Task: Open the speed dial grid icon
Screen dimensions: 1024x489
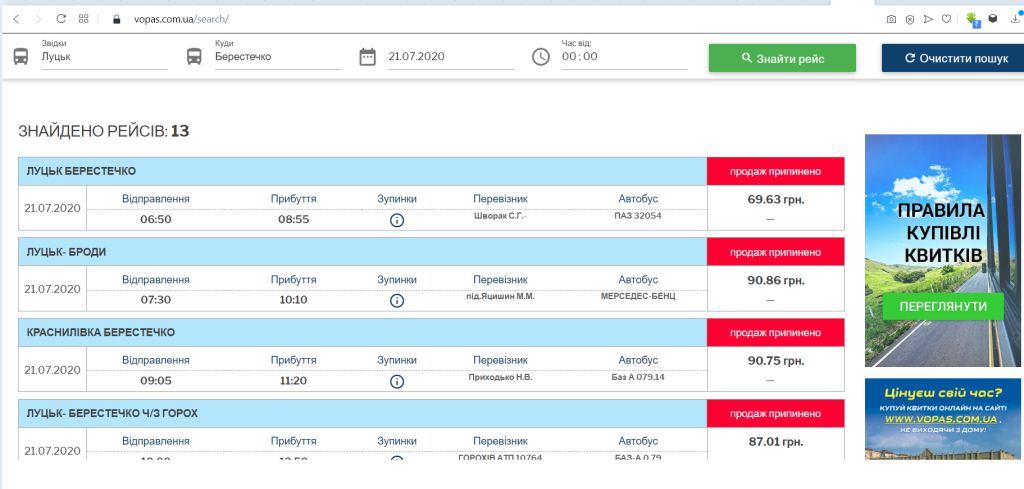Action: pyautogui.click(x=84, y=18)
